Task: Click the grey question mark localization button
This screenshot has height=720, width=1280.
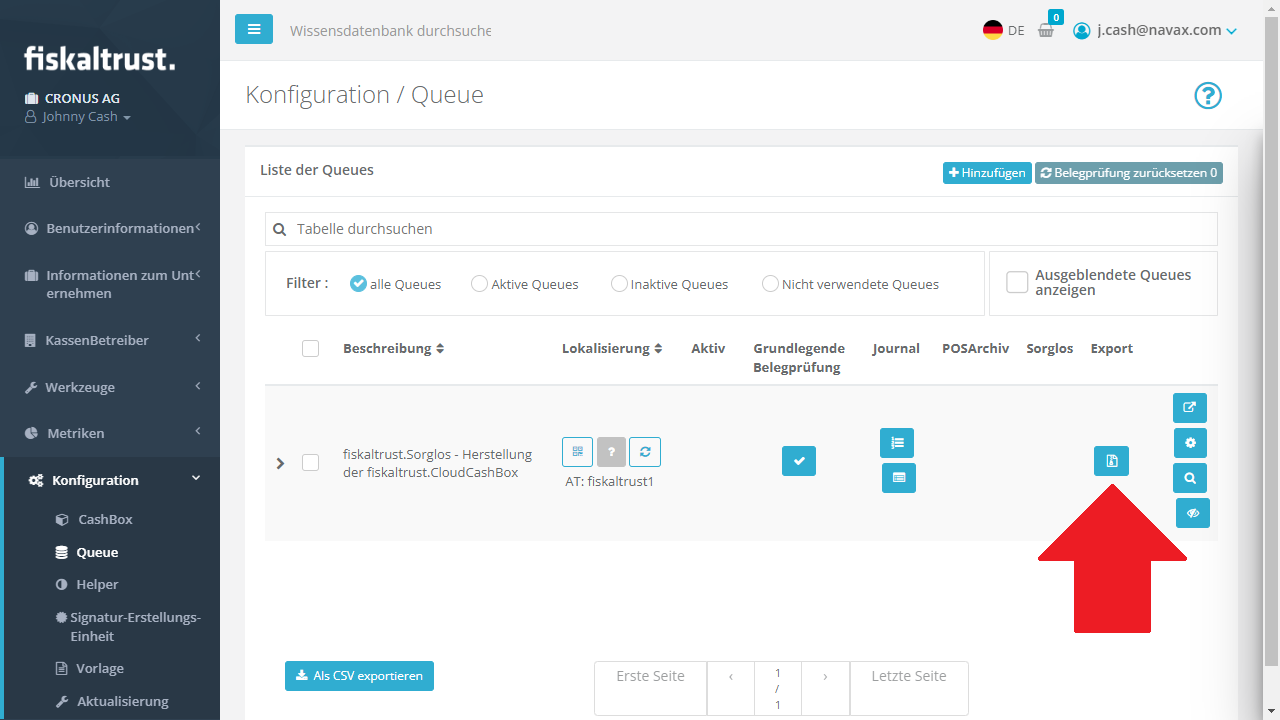Action: (611, 452)
